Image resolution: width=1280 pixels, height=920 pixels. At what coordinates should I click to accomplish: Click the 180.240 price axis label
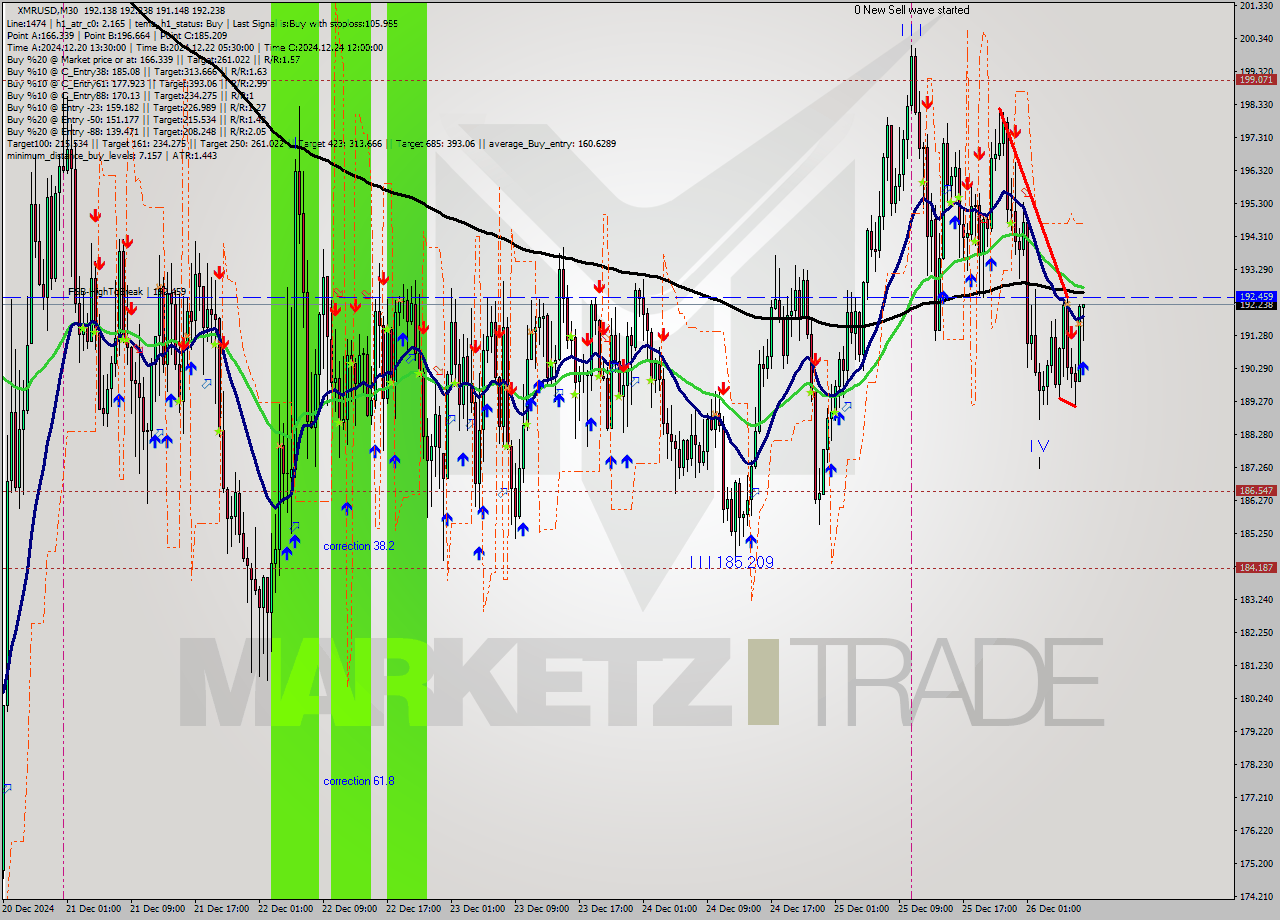pos(1256,698)
